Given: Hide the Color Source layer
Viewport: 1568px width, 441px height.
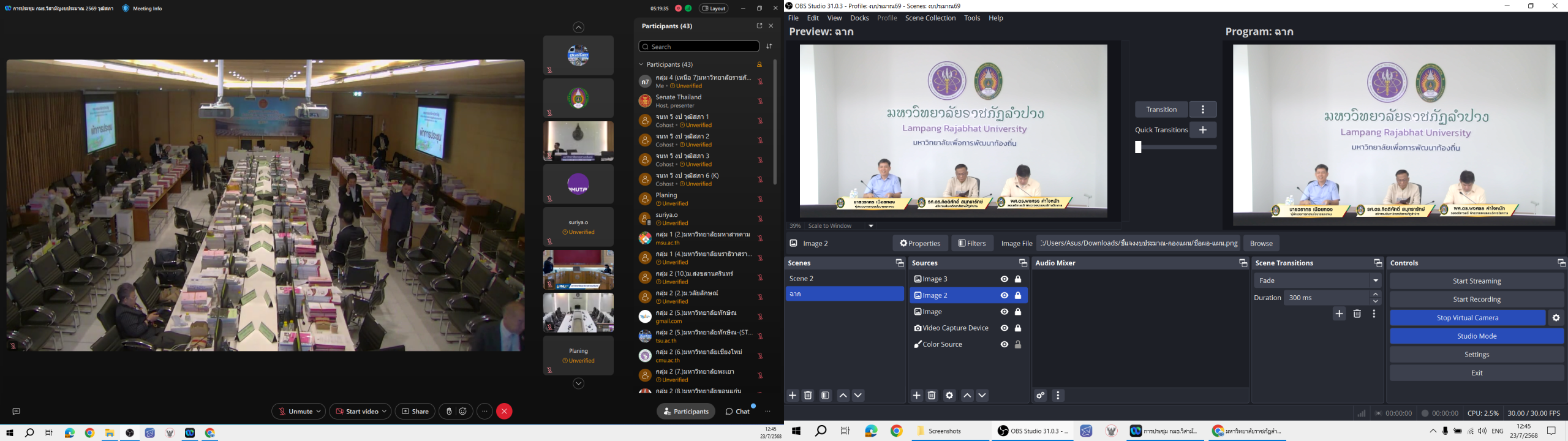Looking at the screenshot, I should coord(1005,345).
